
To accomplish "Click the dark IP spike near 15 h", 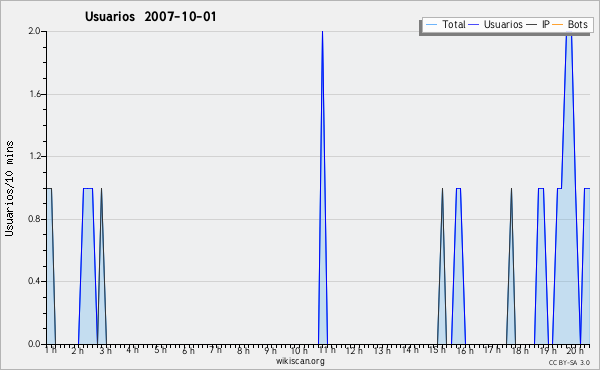I will (x=442, y=266).
